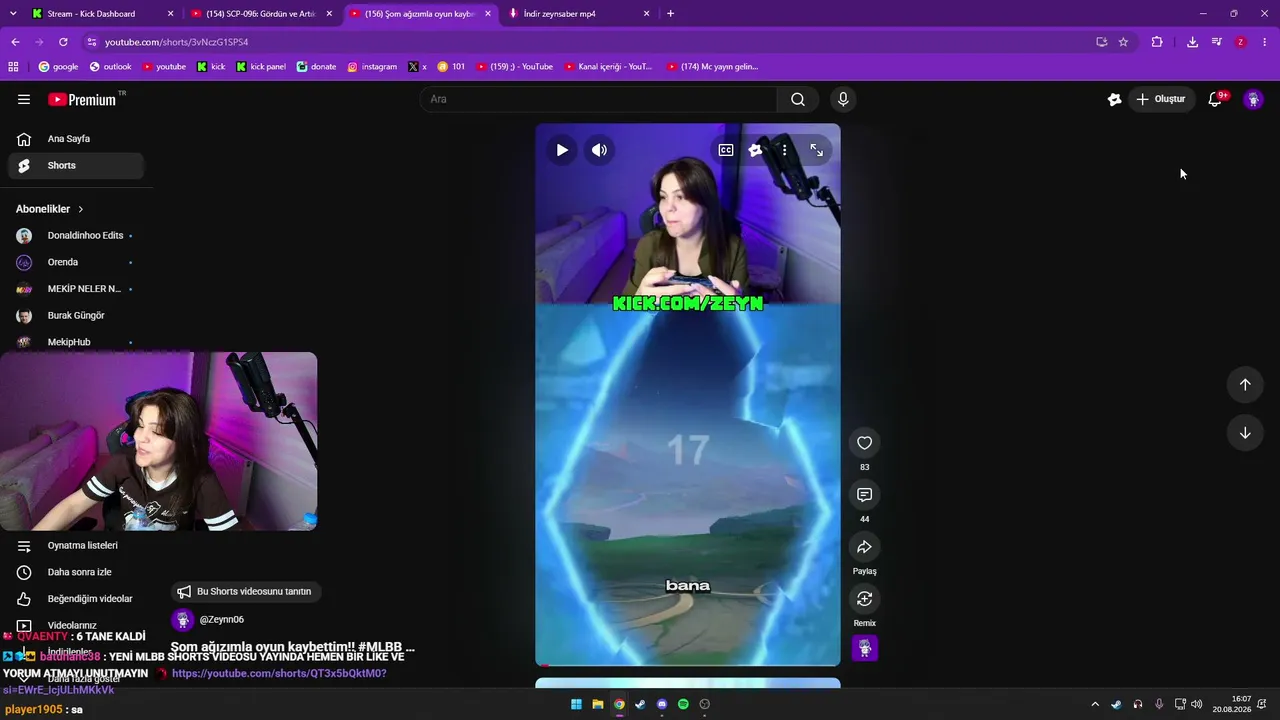1280x720 pixels.
Task: Go to the previous Short with up arrow
Action: [1245, 385]
